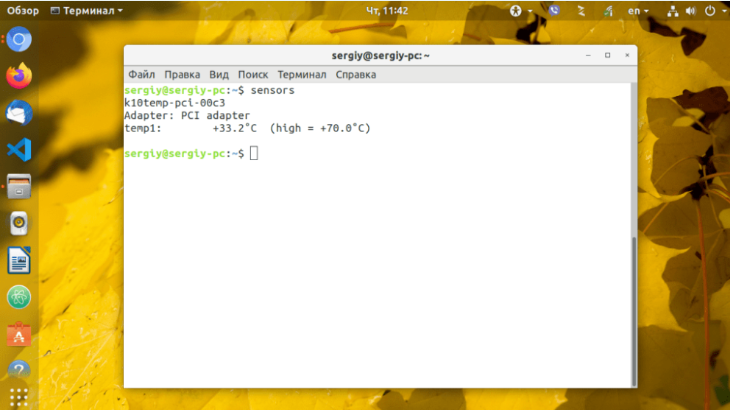Open the Правка menu
Viewport: 730px width, 410px height.
click(182, 75)
